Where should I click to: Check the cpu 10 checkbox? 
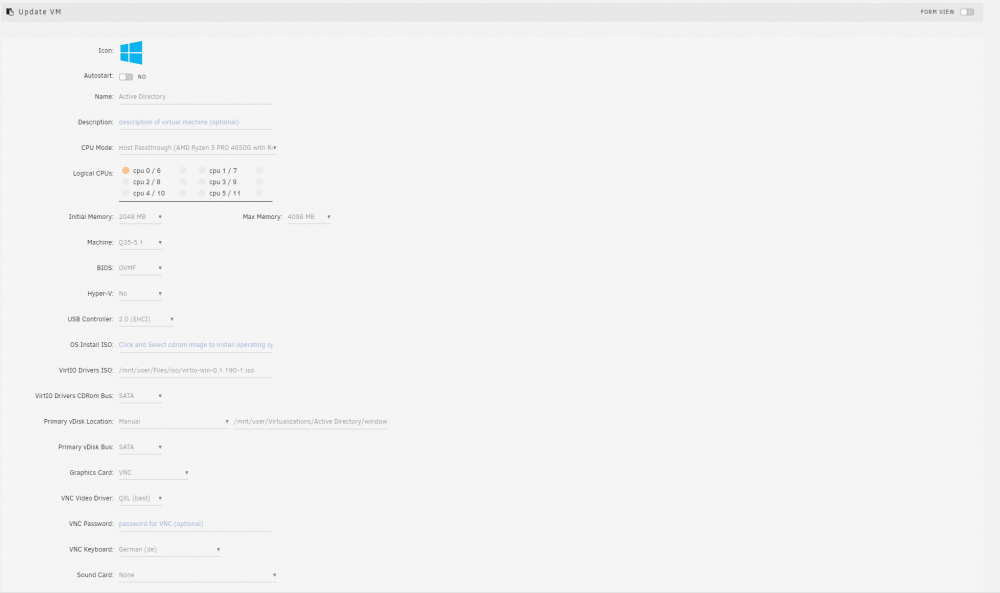point(183,193)
